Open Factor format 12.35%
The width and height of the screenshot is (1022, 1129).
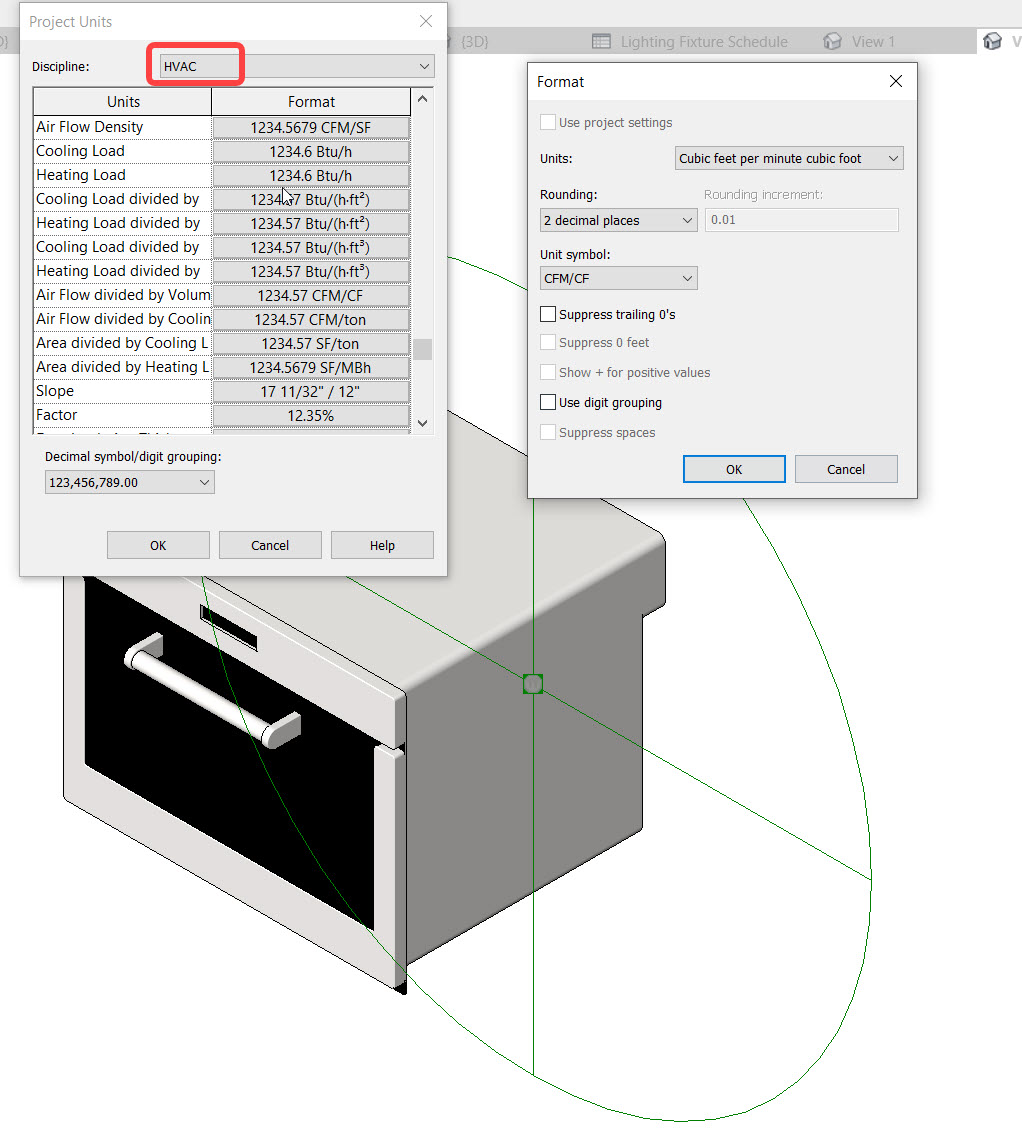311,415
